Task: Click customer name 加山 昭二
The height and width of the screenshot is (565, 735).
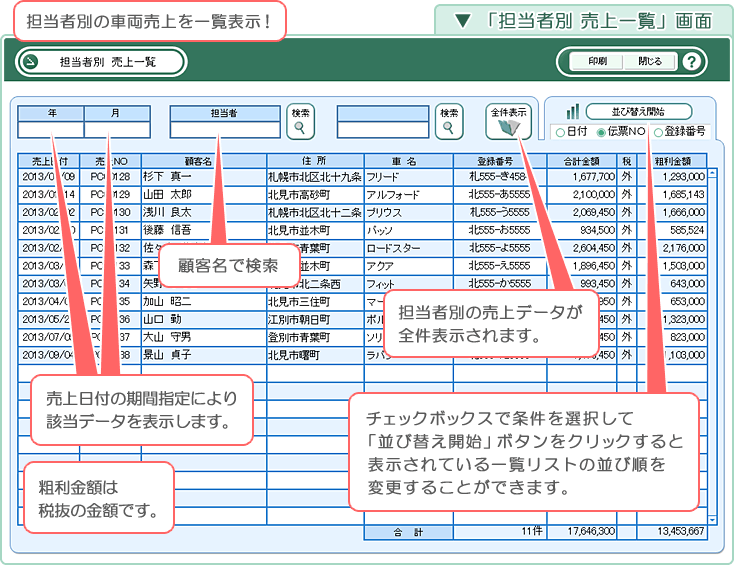Action: [167, 301]
